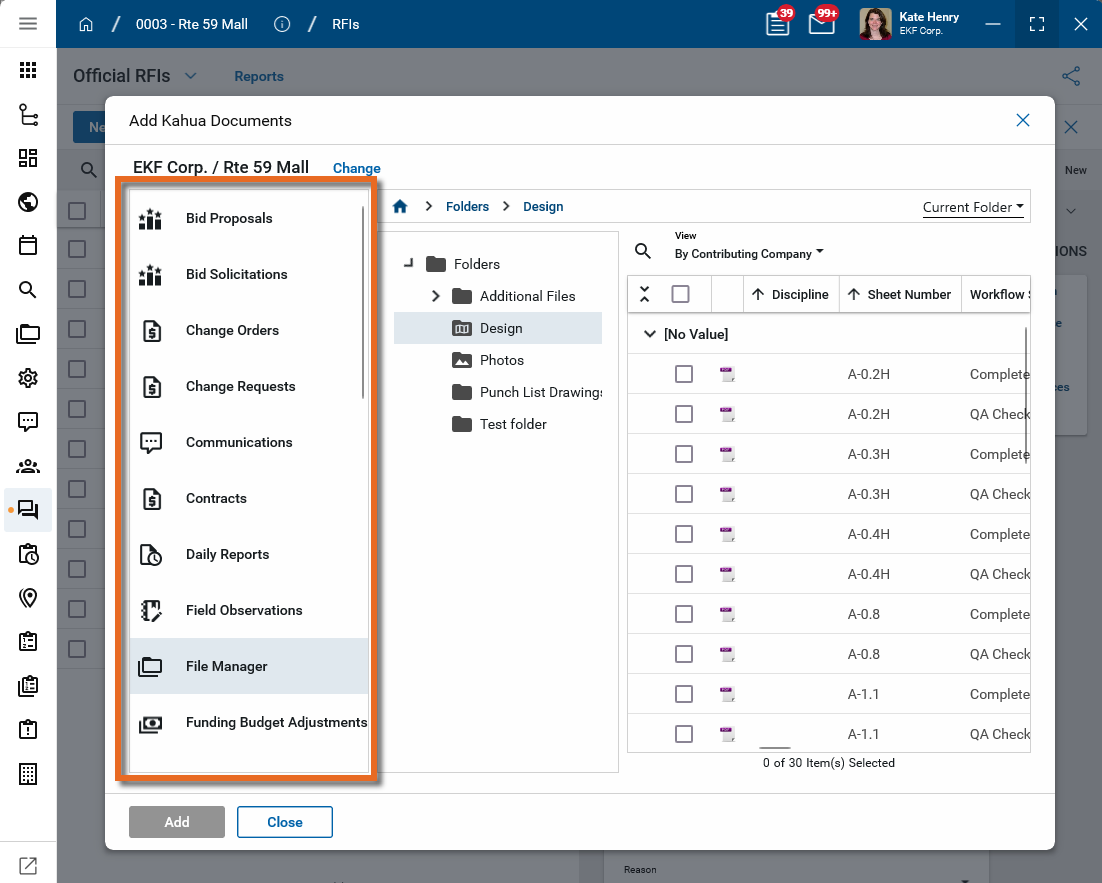Open the By Contributing Company view dropdown
Image resolution: width=1102 pixels, height=883 pixels.
[x=749, y=254]
